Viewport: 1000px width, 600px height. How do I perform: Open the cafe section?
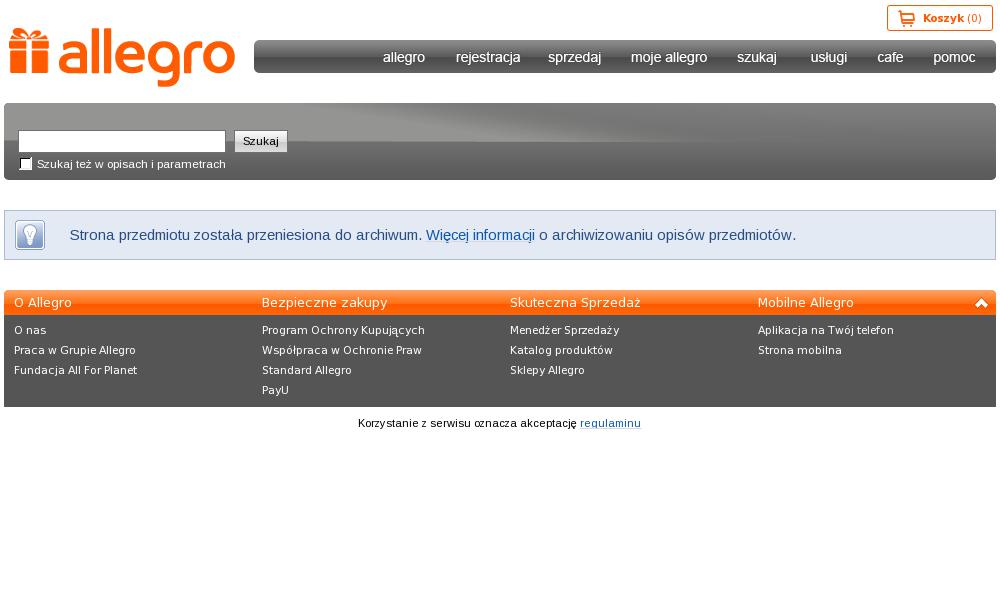click(x=890, y=57)
